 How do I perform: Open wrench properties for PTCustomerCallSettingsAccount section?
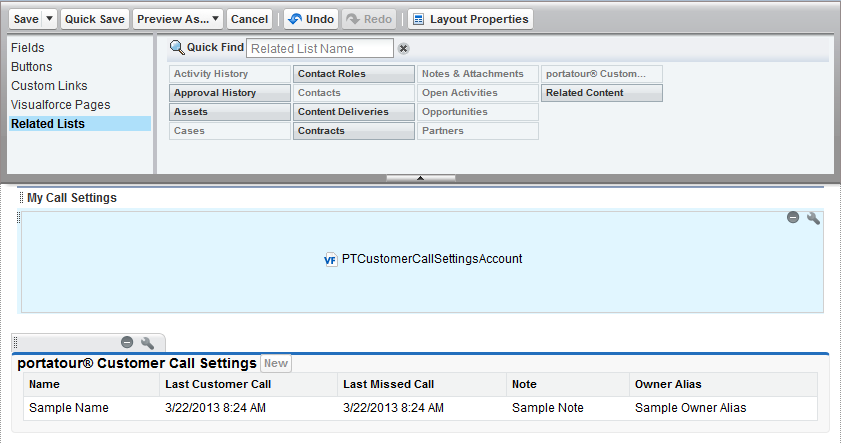click(x=813, y=218)
